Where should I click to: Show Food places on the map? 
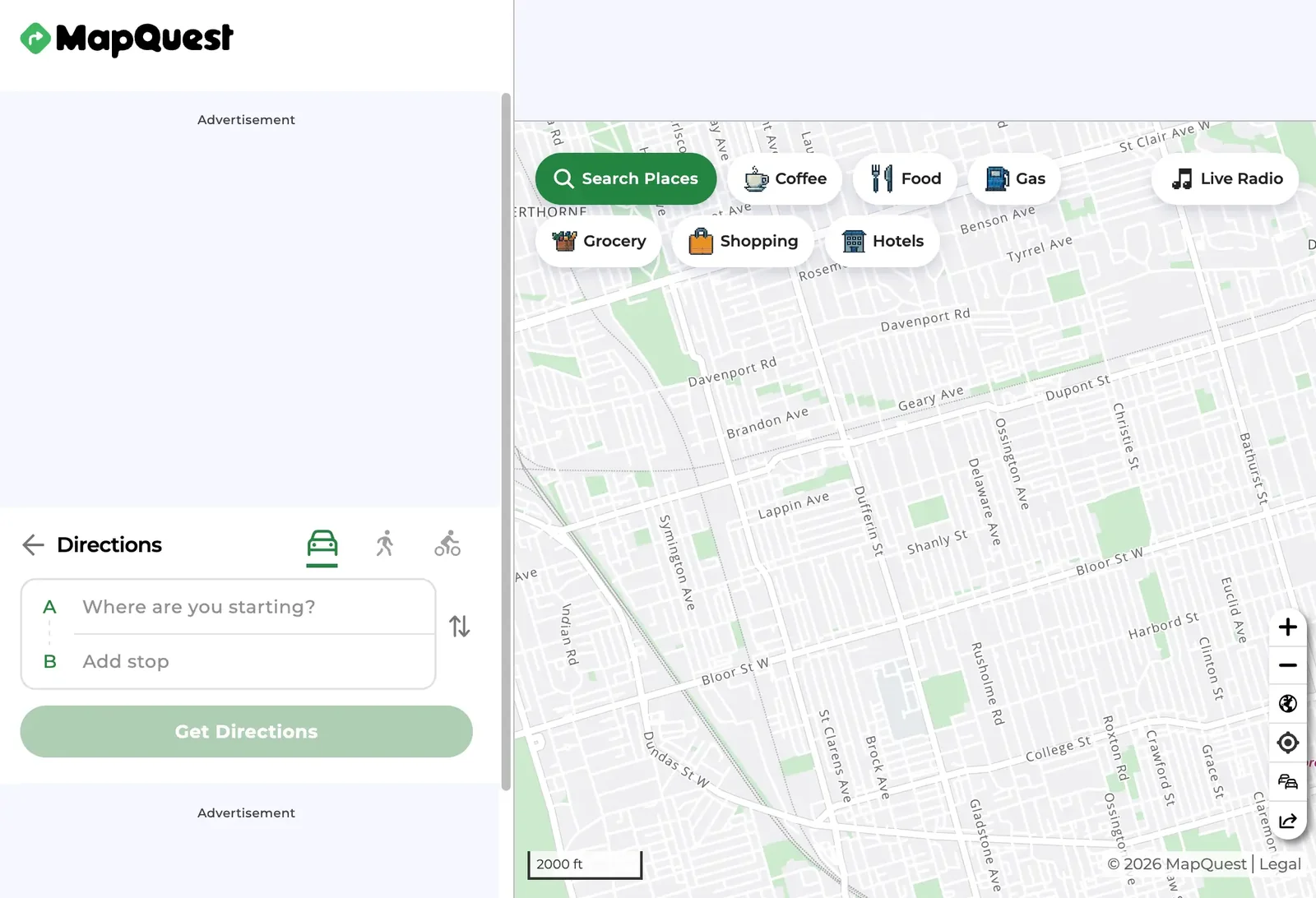coord(906,178)
